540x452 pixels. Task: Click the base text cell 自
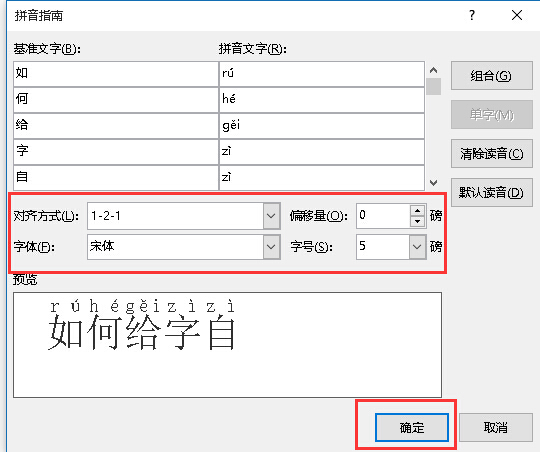coord(116,178)
